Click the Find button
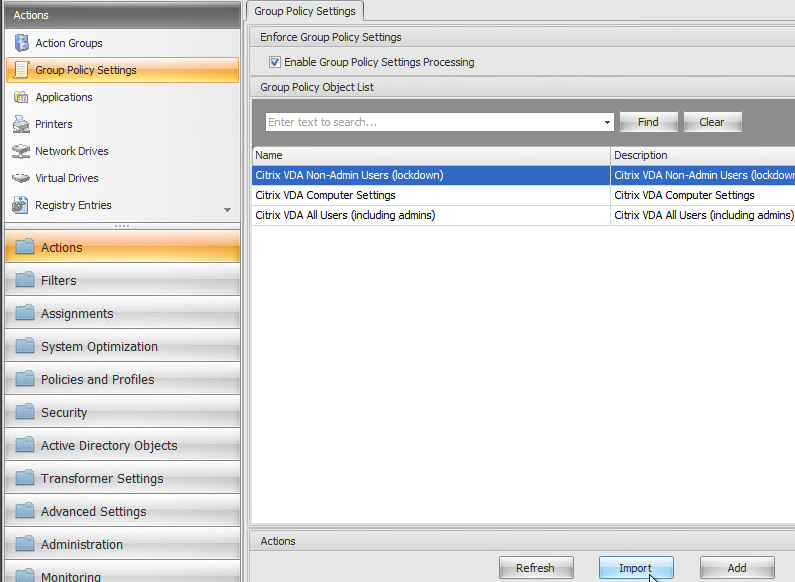The width and height of the screenshot is (795, 582). tap(648, 122)
